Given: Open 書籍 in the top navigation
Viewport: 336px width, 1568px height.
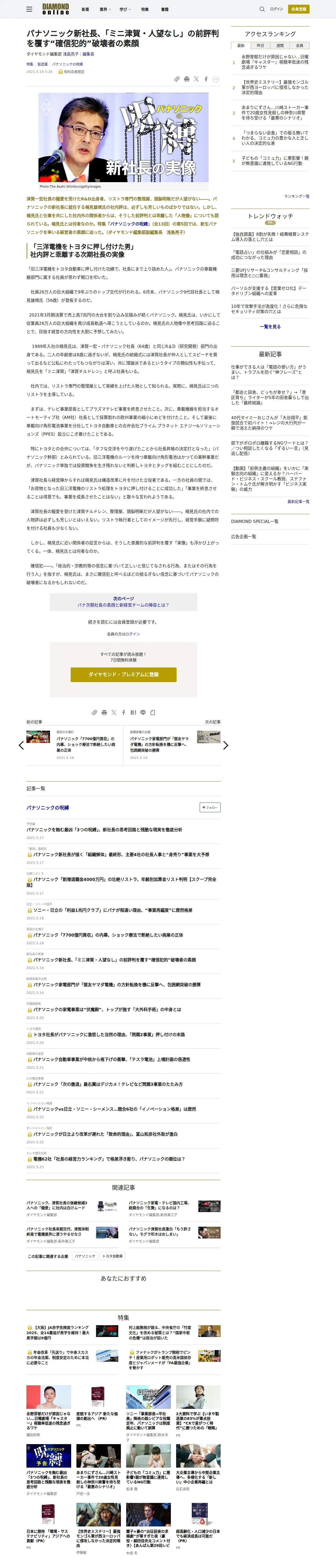Looking at the screenshot, I should (165, 9).
